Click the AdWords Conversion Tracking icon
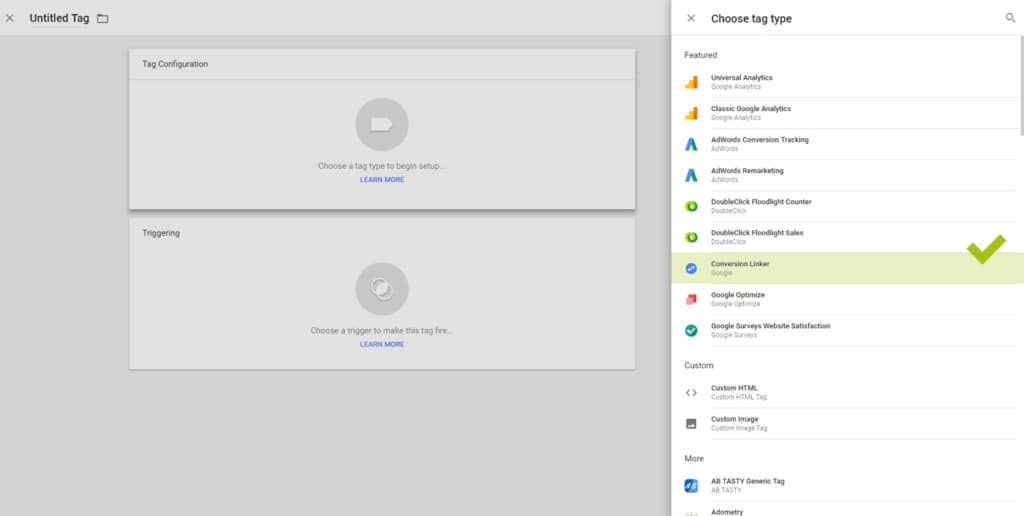 [x=691, y=144]
